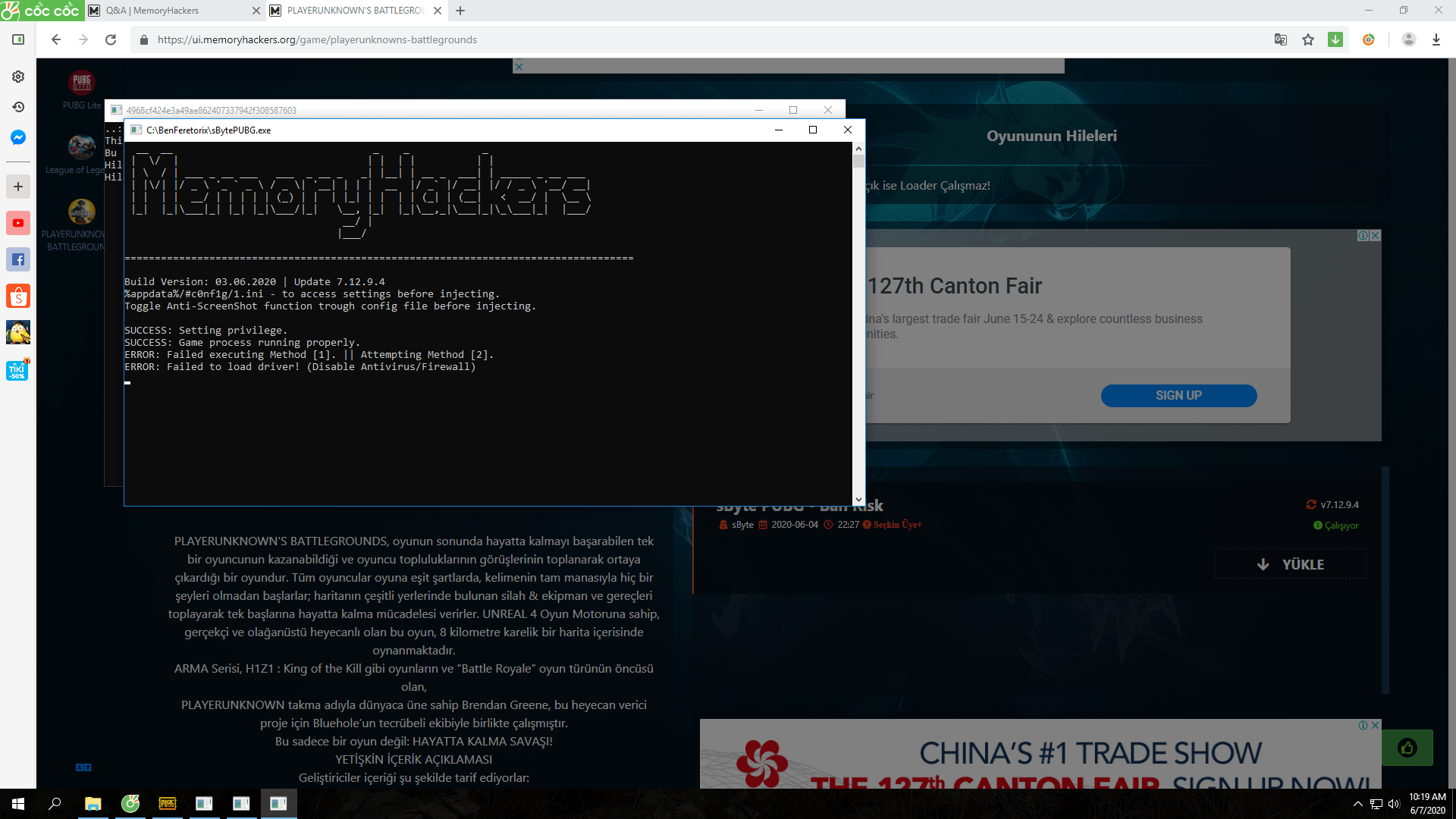Open Tiki in the sidebar
Screen dimensions: 1456x819
tap(18, 370)
